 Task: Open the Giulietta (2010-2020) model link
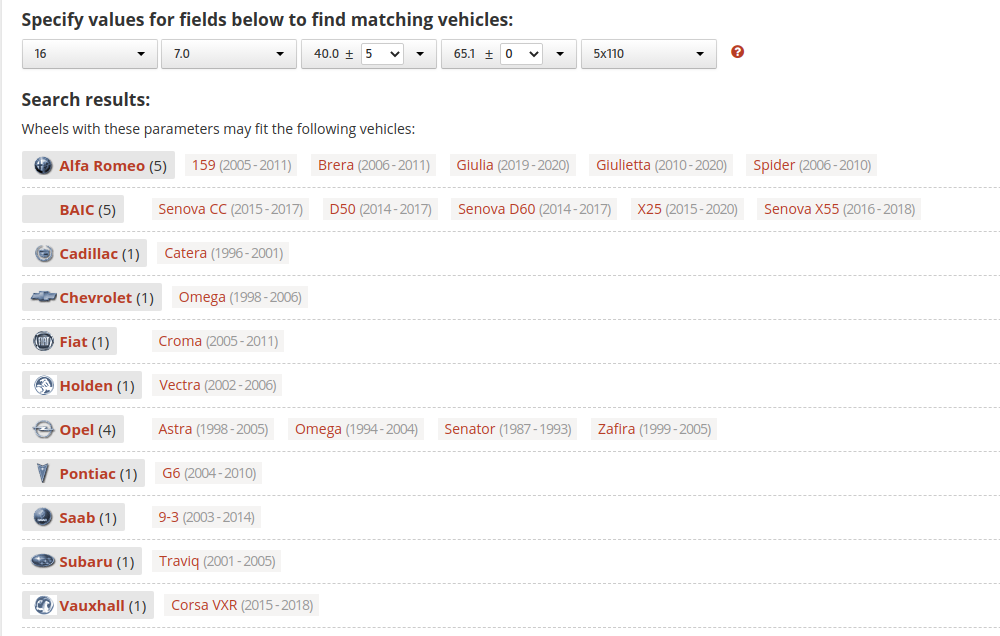click(x=661, y=165)
